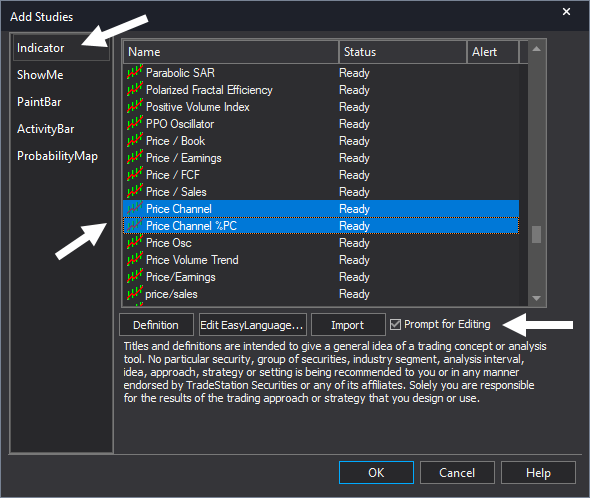Viewport: 590px width, 498px height.
Task: Switch to the PaintBar category
Action: (x=39, y=102)
